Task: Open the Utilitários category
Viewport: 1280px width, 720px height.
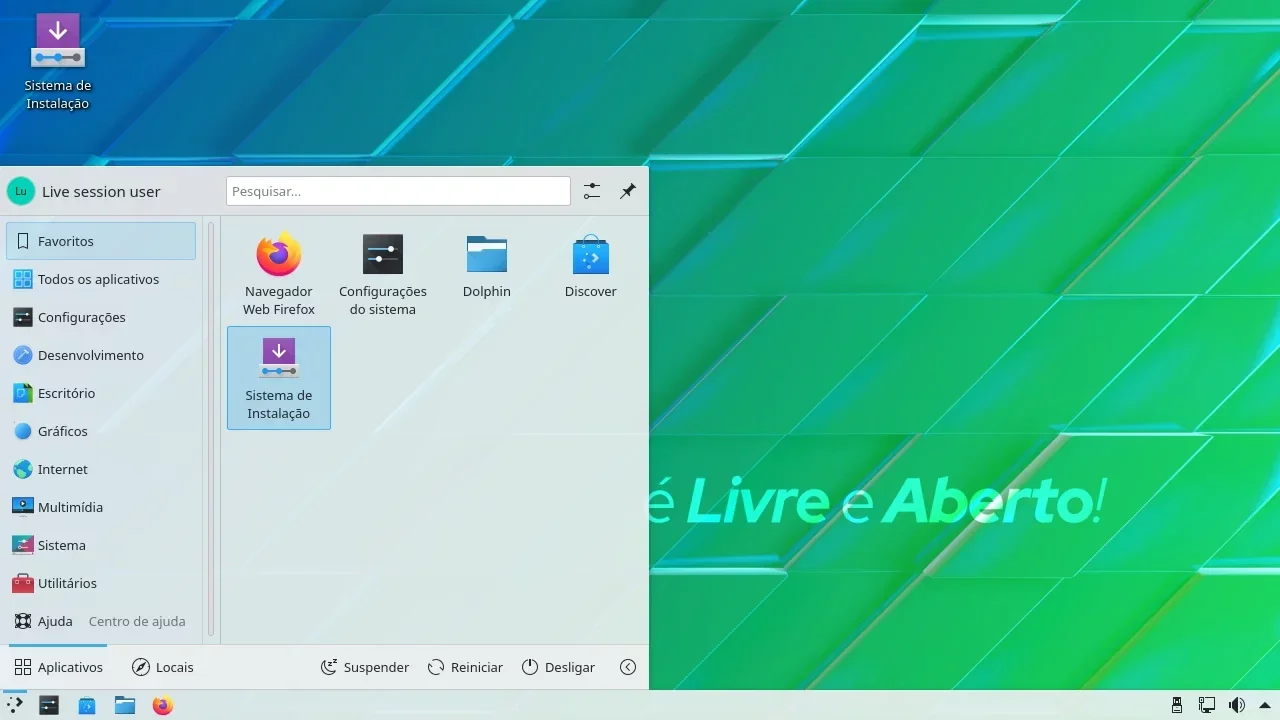Action: pyautogui.click(x=101, y=583)
